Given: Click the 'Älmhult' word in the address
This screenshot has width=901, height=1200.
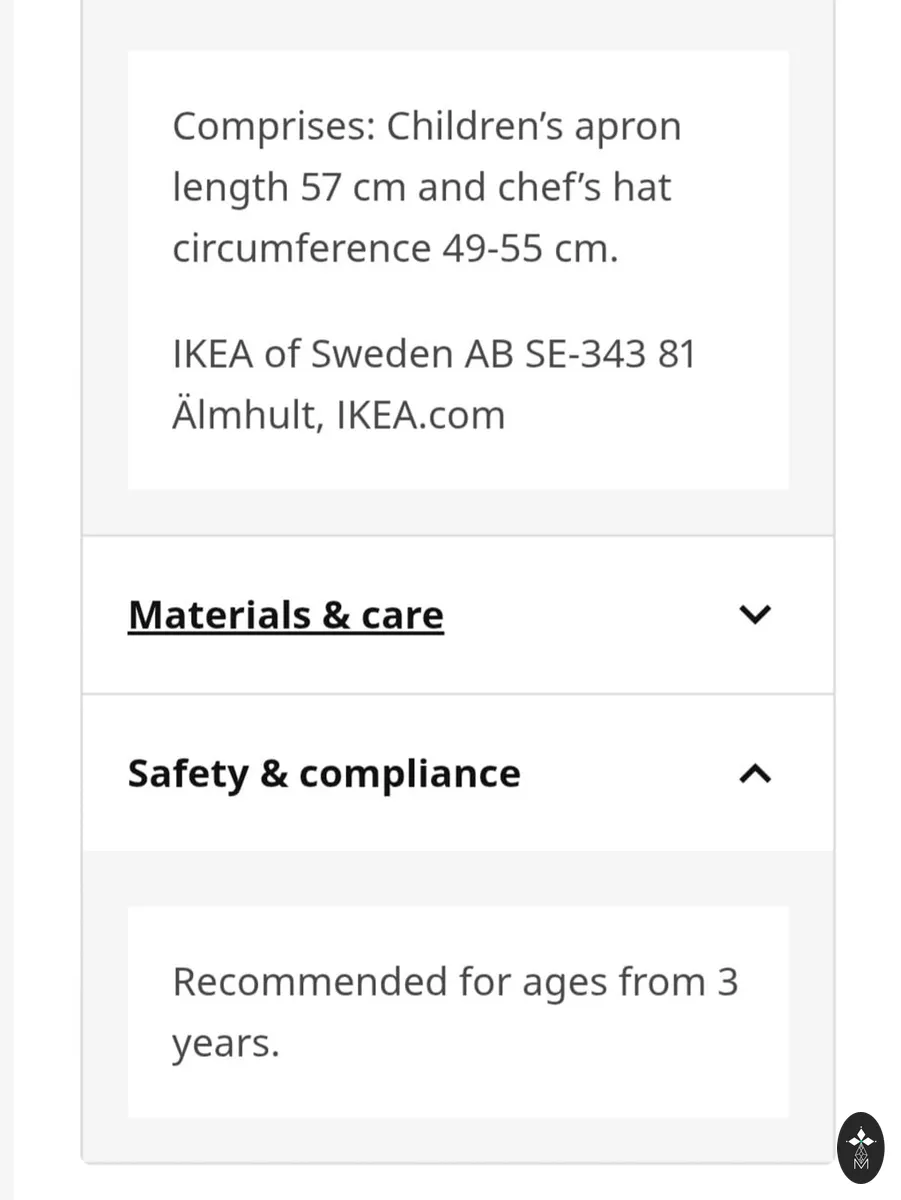Looking at the screenshot, I should tap(248, 415).
